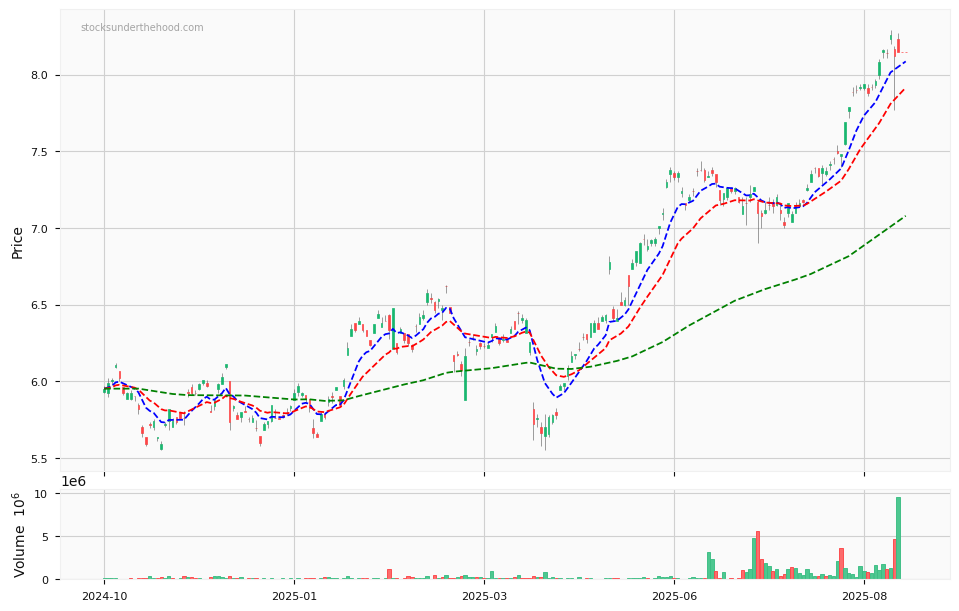Select the 2024-10 date tick label
Screen dimensions: 959x611
104,596
